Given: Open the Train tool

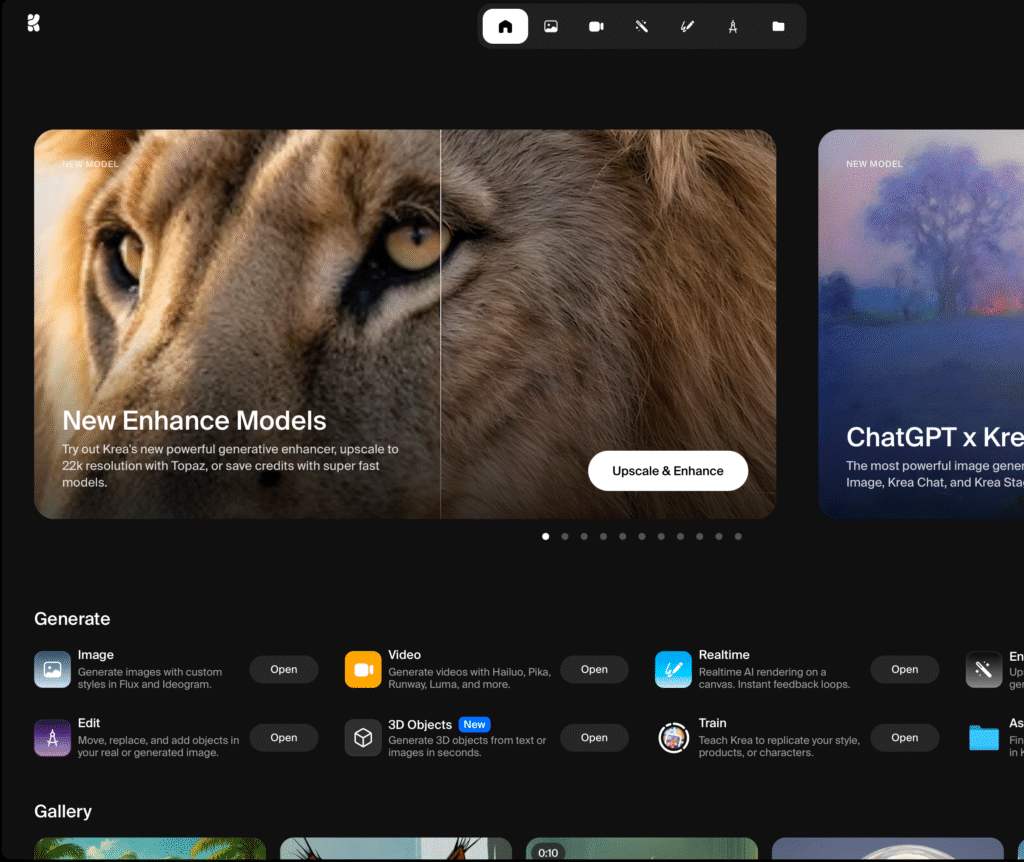Looking at the screenshot, I should pyautogui.click(x=904, y=737).
